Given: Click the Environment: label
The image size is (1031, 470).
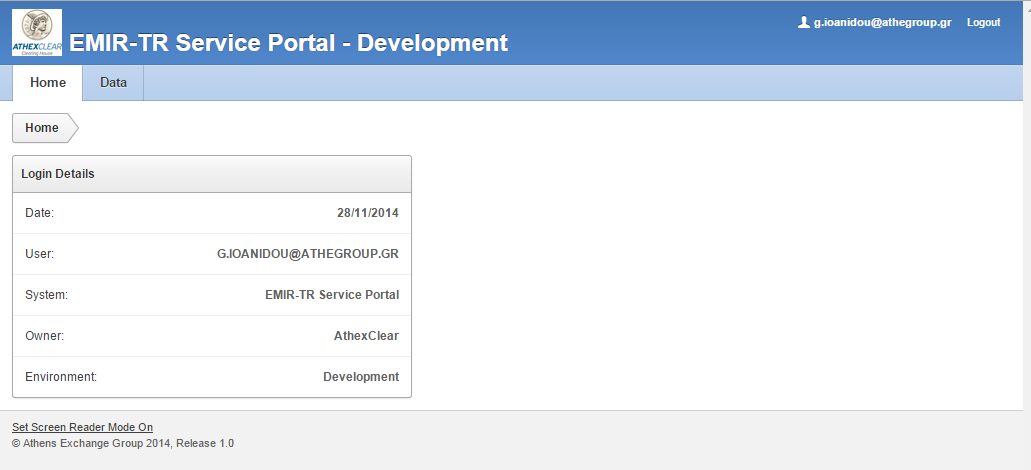Looking at the screenshot, I should pyautogui.click(x=61, y=377).
